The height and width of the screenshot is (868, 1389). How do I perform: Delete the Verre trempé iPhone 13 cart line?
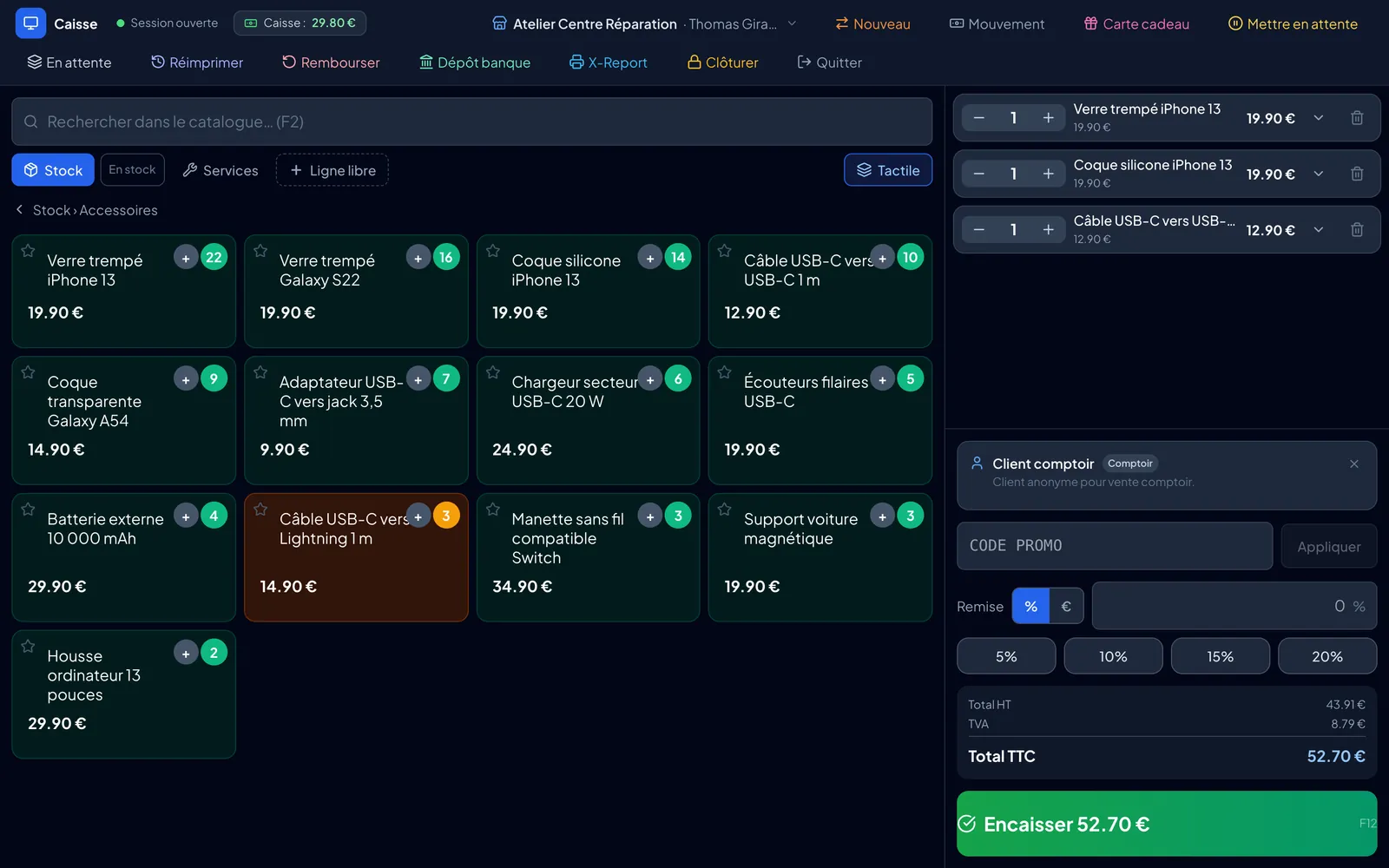pos(1357,118)
